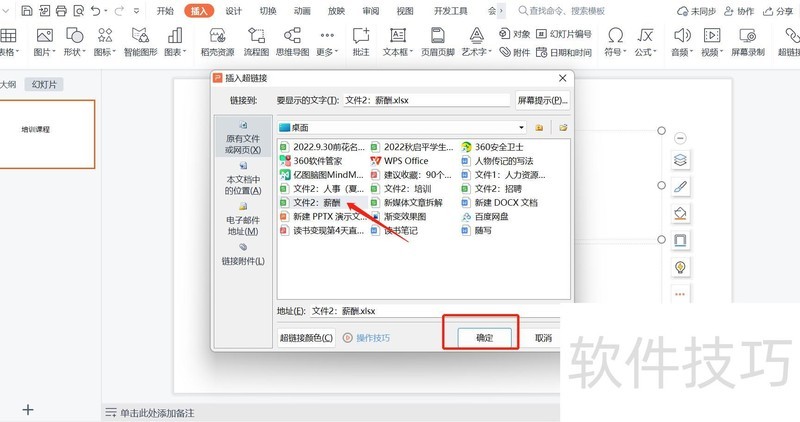Screen dimensions: 800x422
Task: Confirm with the 确定 button
Action: [484, 338]
